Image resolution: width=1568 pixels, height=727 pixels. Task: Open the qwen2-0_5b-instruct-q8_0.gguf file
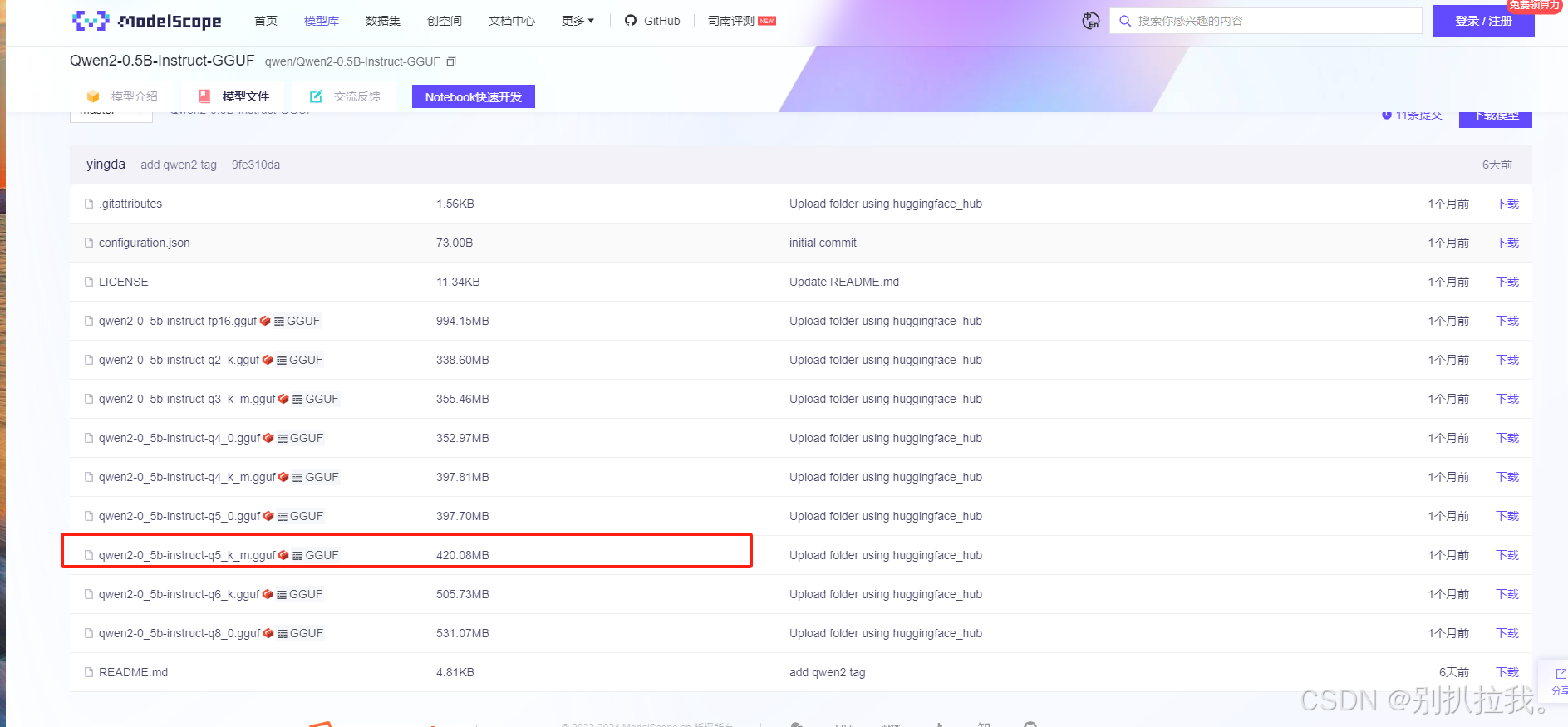179,633
